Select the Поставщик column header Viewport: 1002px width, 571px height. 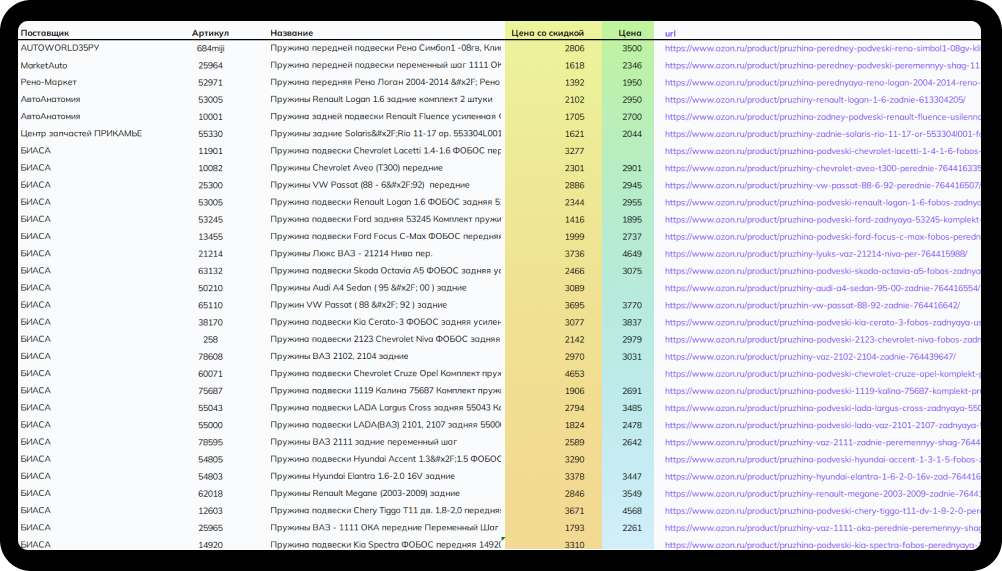pyautogui.click(x=45, y=33)
